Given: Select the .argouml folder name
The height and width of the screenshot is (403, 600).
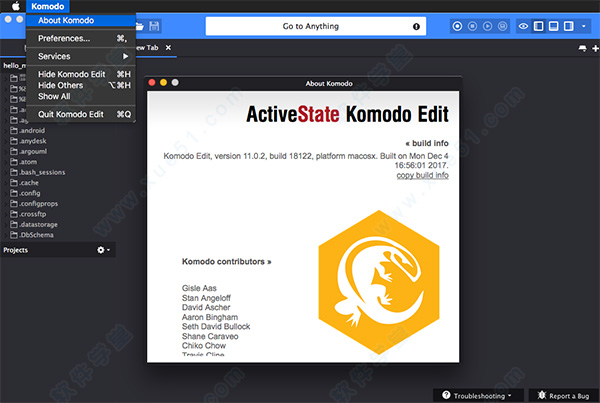Looking at the screenshot, I should pyautogui.click(x=33, y=152).
